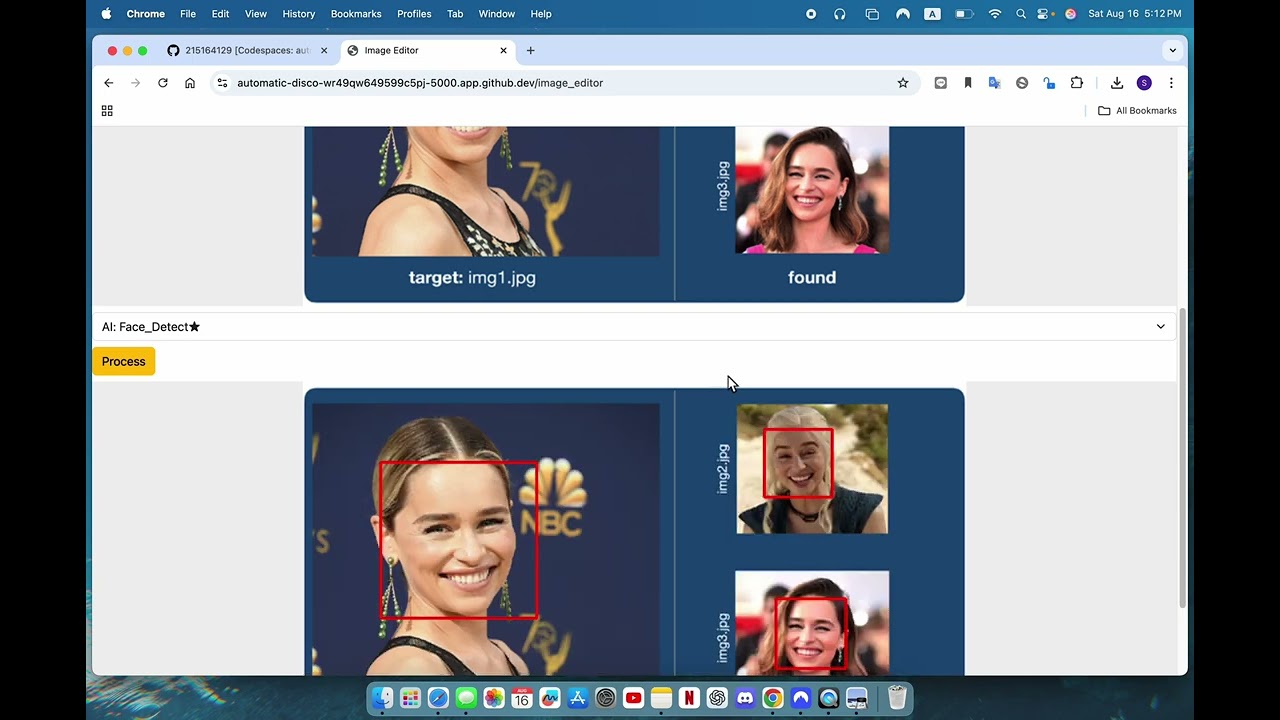The width and height of the screenshot is (1280, 720).
Task: Open Netflix from the Dock
Action: 689,698
